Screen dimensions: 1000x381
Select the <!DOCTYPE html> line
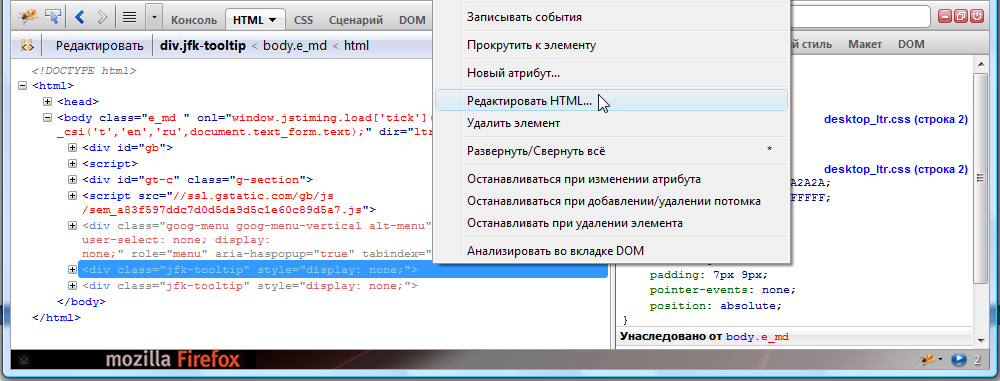[84, 70]
